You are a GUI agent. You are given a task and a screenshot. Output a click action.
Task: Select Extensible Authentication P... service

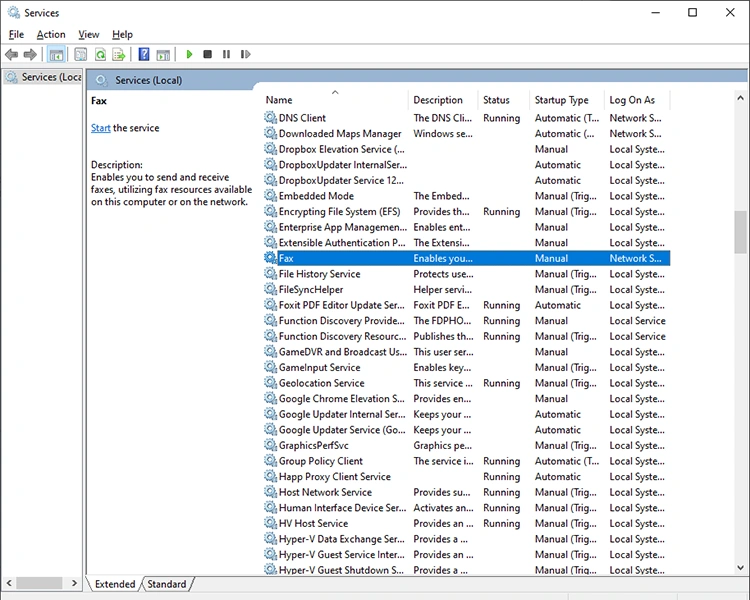(x=466, y=243)
